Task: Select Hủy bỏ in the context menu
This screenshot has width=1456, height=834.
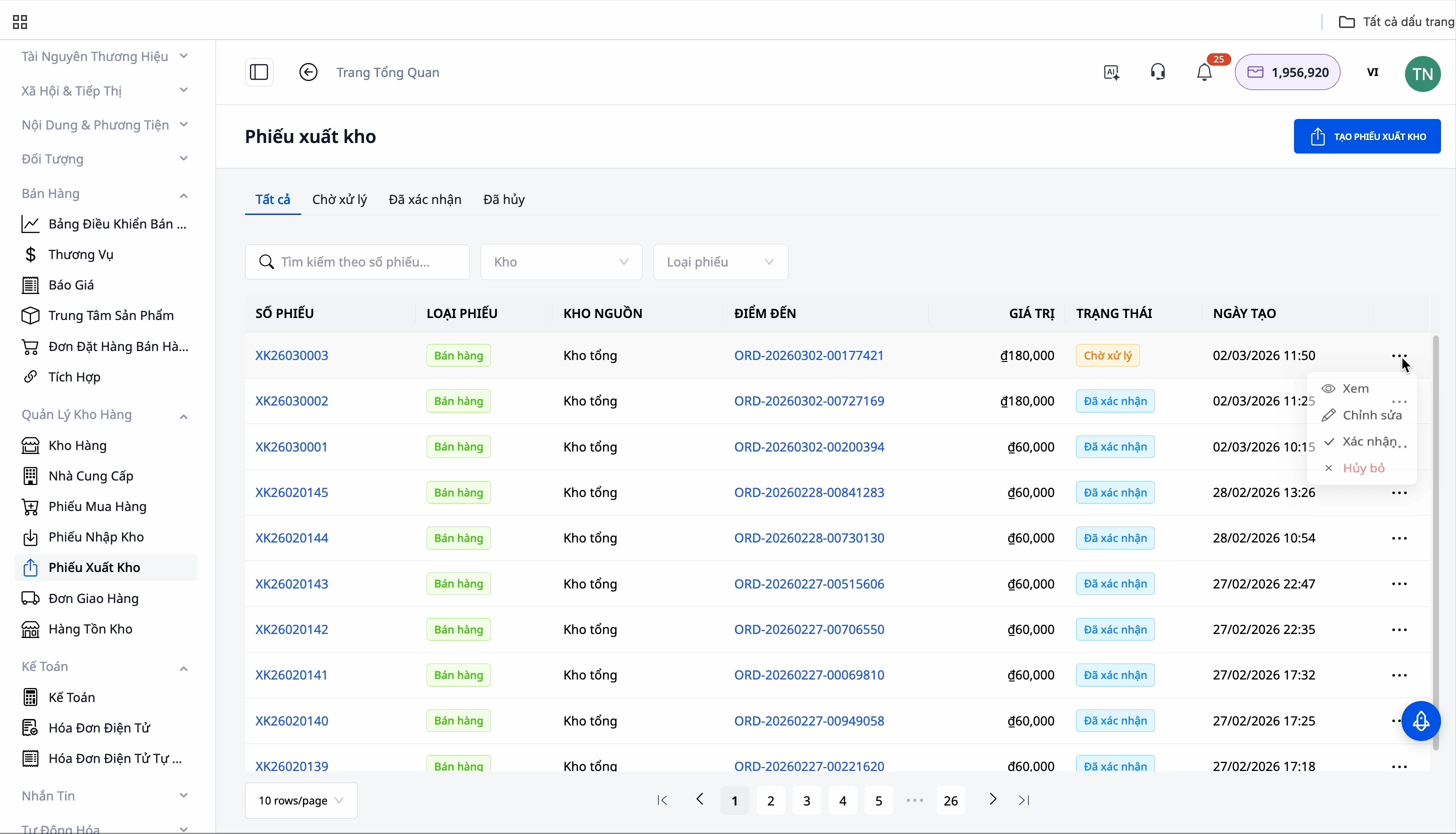Action: tap(1363, 468)
